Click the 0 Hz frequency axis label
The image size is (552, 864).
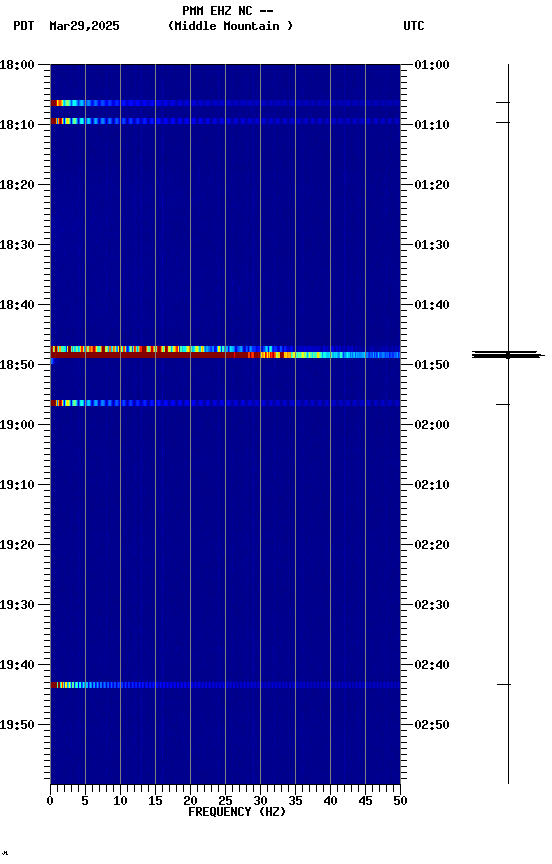[x=51, y=801]
